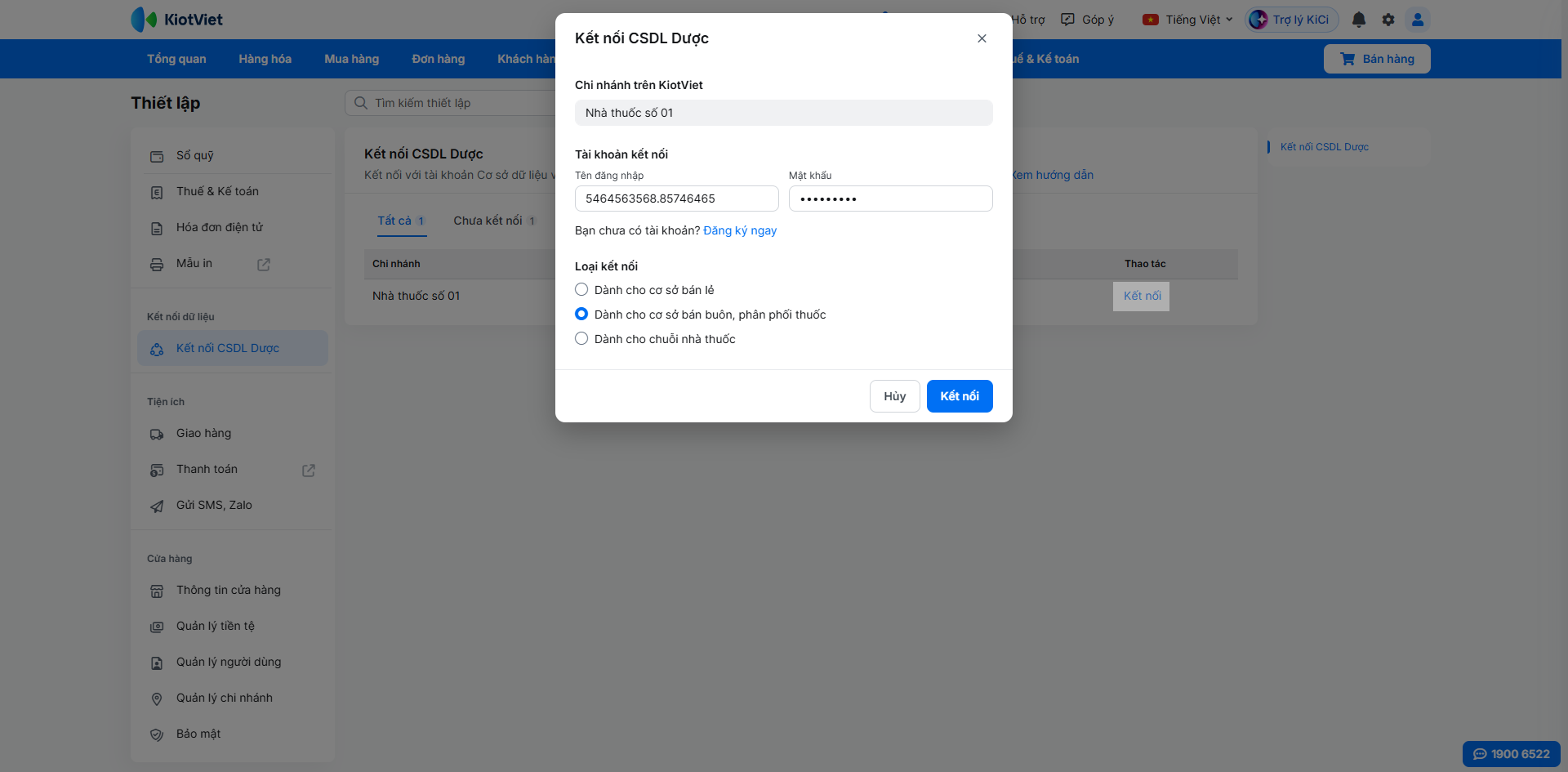Focus the Tên đăng nhập input field
The width and height of the screenshot is (1568, 772).
(677, 199)
